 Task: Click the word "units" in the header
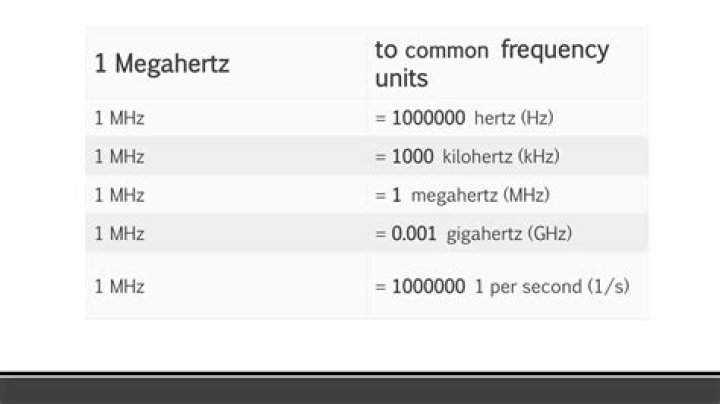point(401,77)
